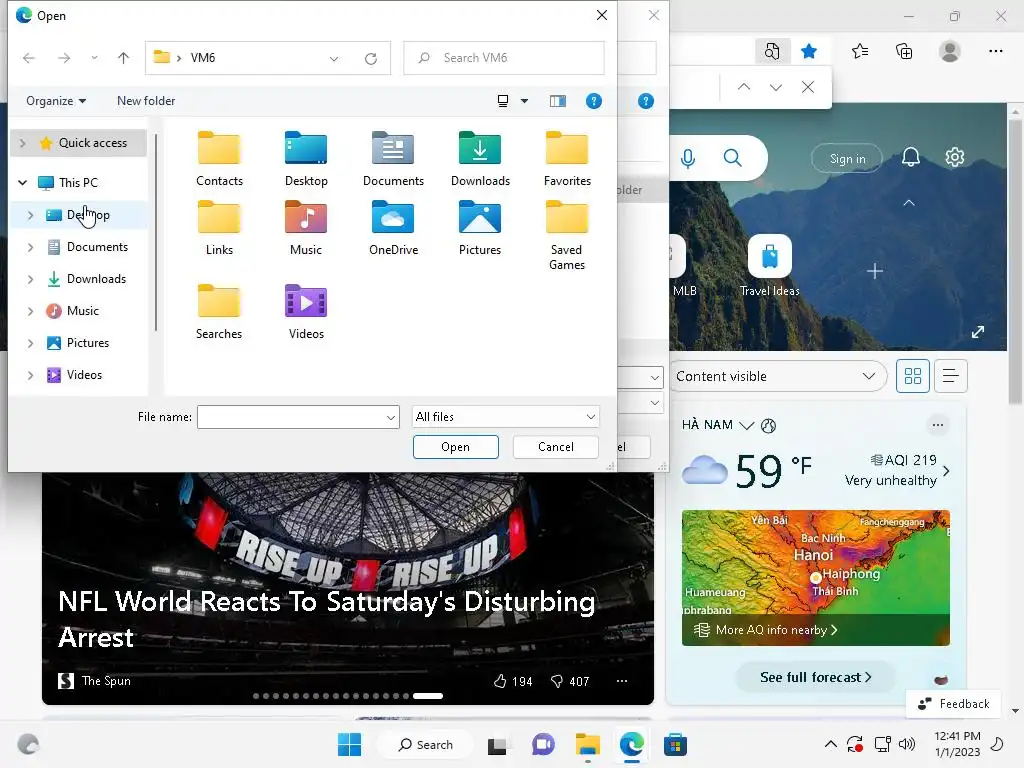Click Edge profile avatar icon
The width and height of the screenshot is (1024, 768).
(950, 51)
